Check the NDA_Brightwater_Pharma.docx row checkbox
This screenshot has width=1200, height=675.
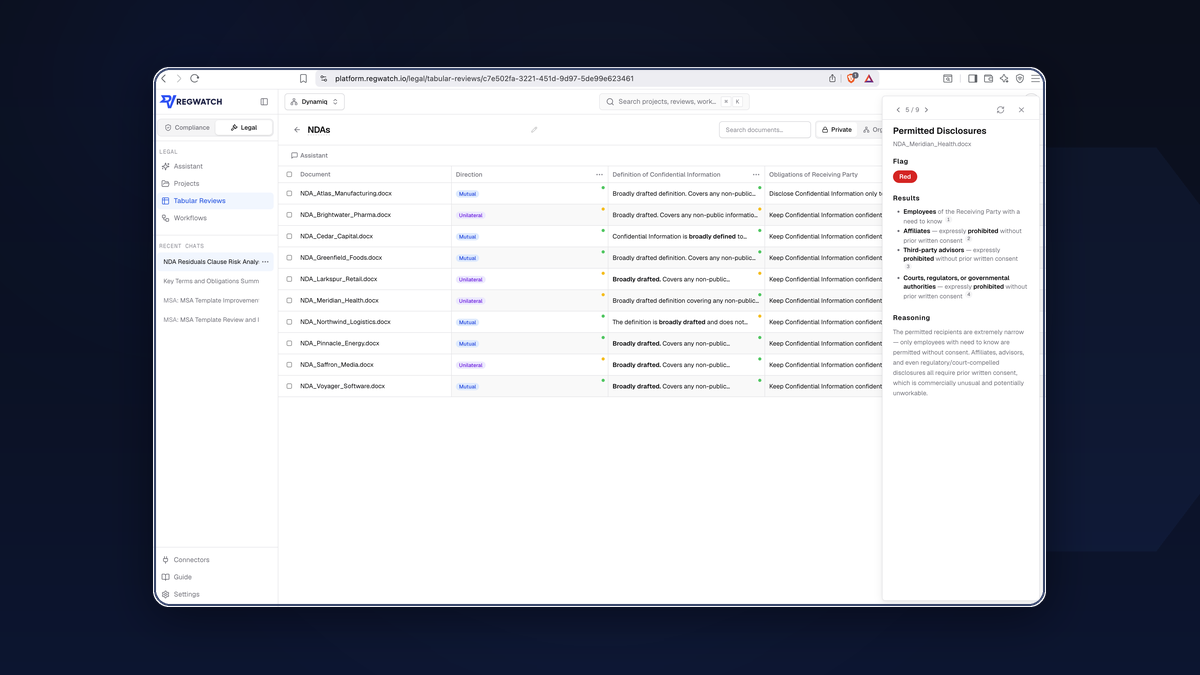coord(290,215)
